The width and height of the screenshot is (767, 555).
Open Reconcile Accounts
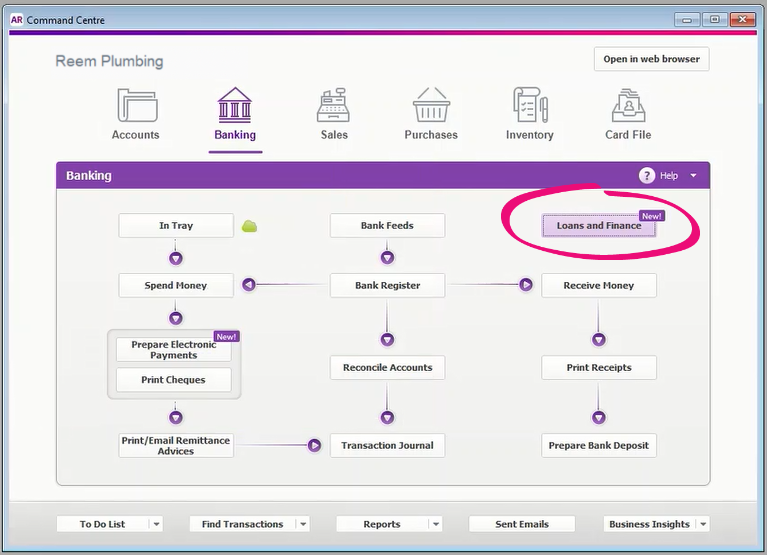tap(387, 368)
